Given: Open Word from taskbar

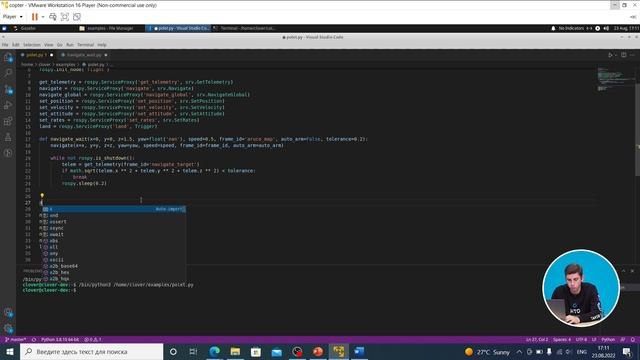Looking at the screenshot, I should tap(359, 351).
